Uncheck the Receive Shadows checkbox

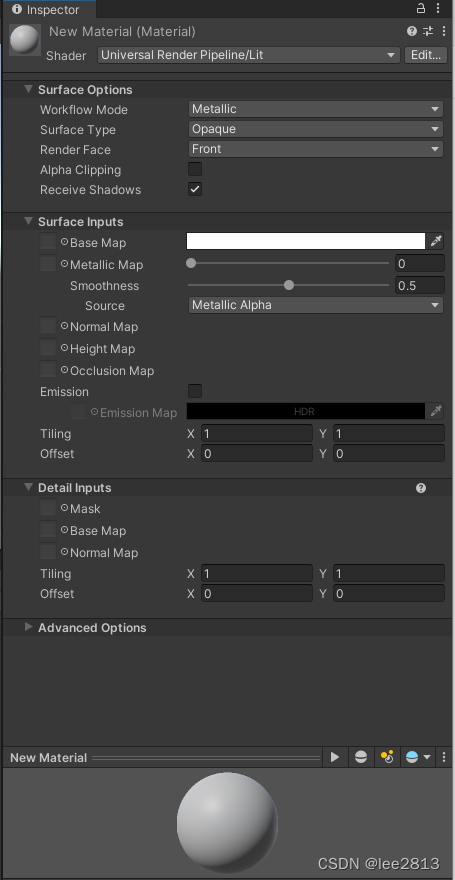(195, 189)
